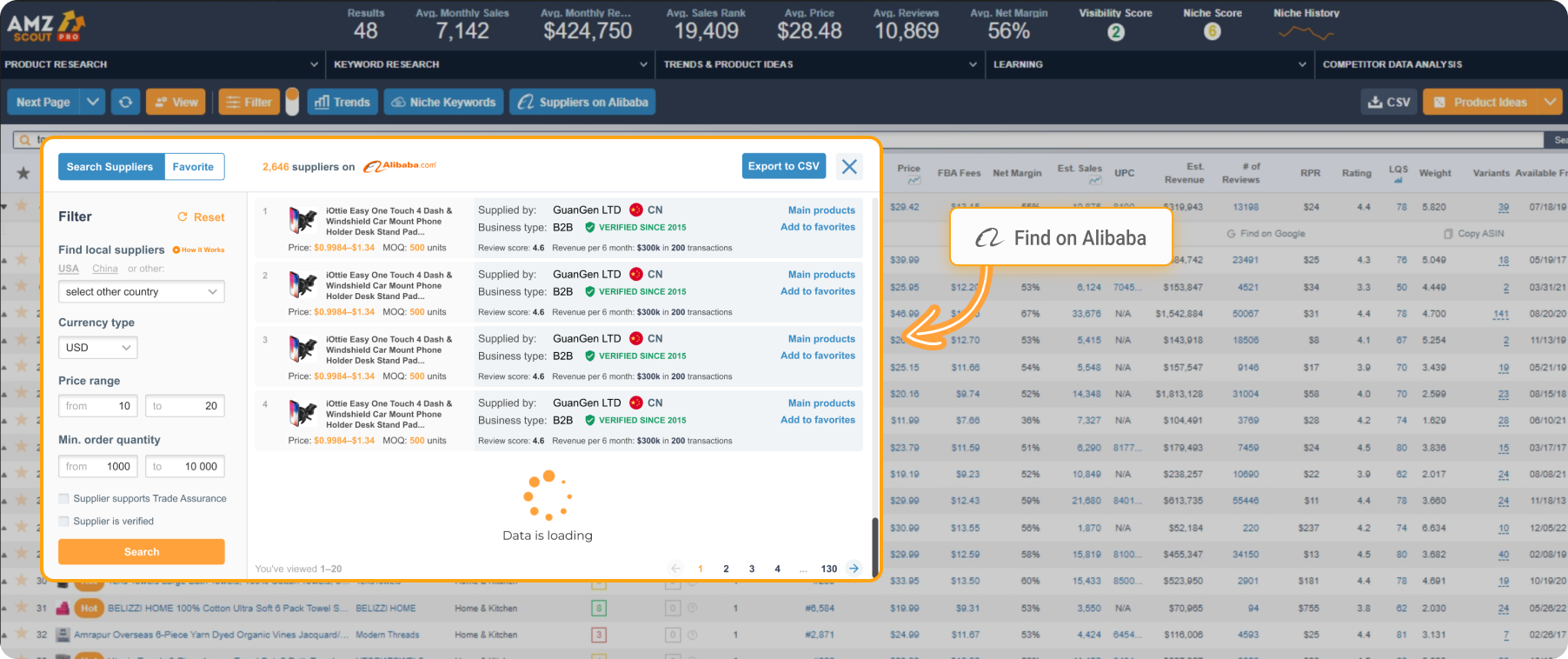Click Export to CSV button

[x=784, y=166]
